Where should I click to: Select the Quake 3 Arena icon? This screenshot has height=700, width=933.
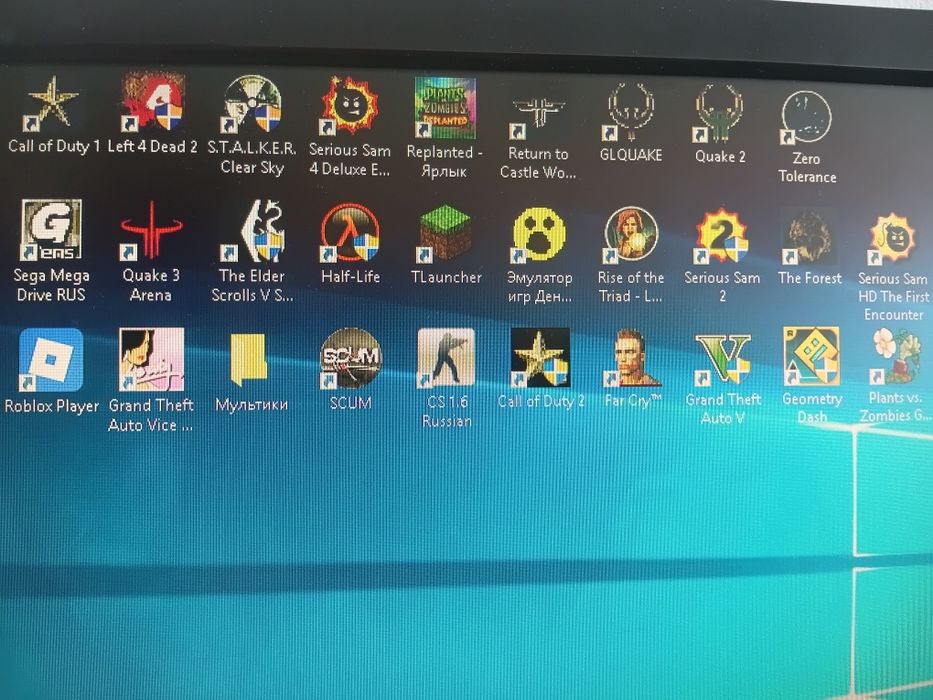151,231
